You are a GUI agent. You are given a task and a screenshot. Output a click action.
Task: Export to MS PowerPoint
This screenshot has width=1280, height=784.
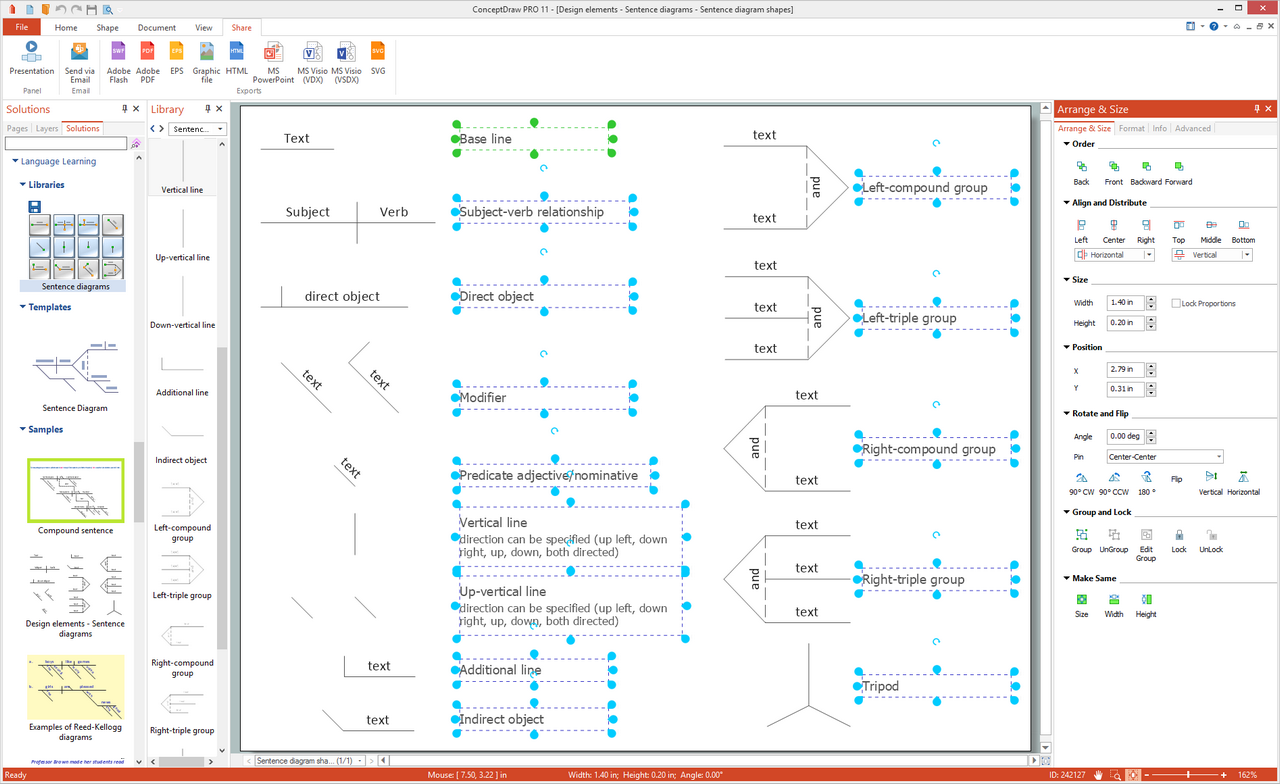(273, 62)
